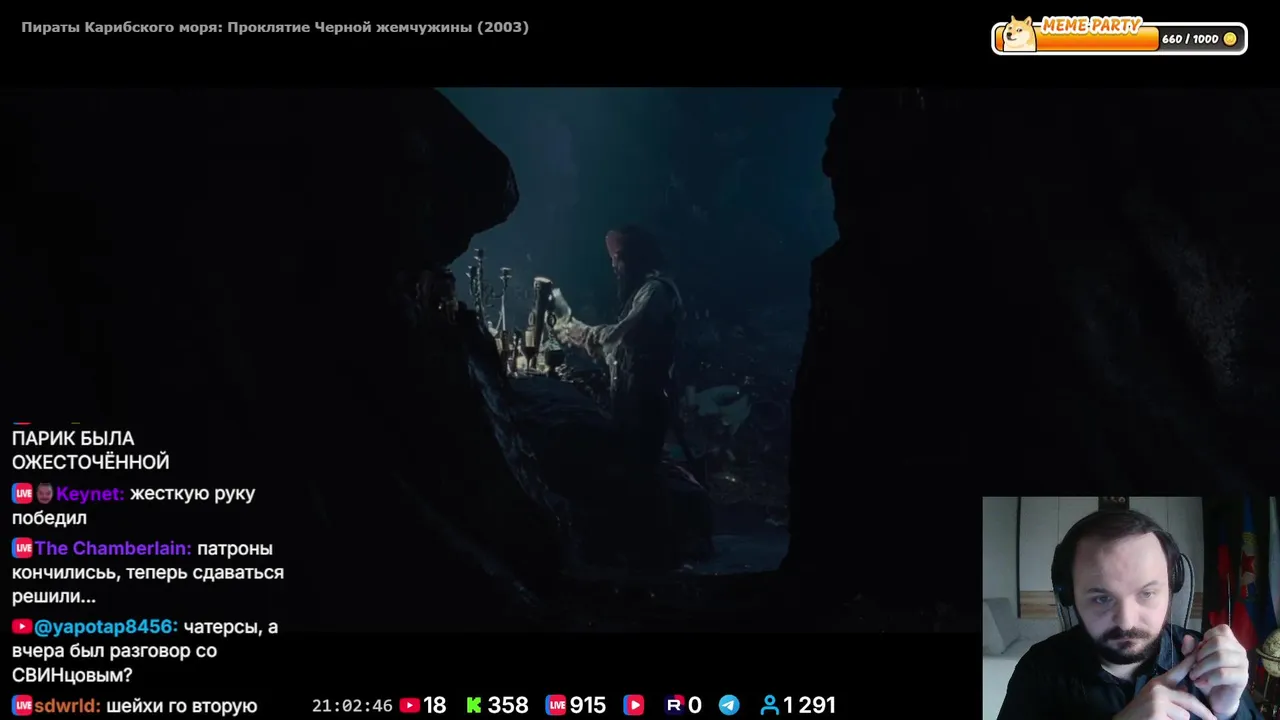The width and height of the screenshot is (1280, 720).
Task: Click the movie title text at top
Action: [275, 27]
